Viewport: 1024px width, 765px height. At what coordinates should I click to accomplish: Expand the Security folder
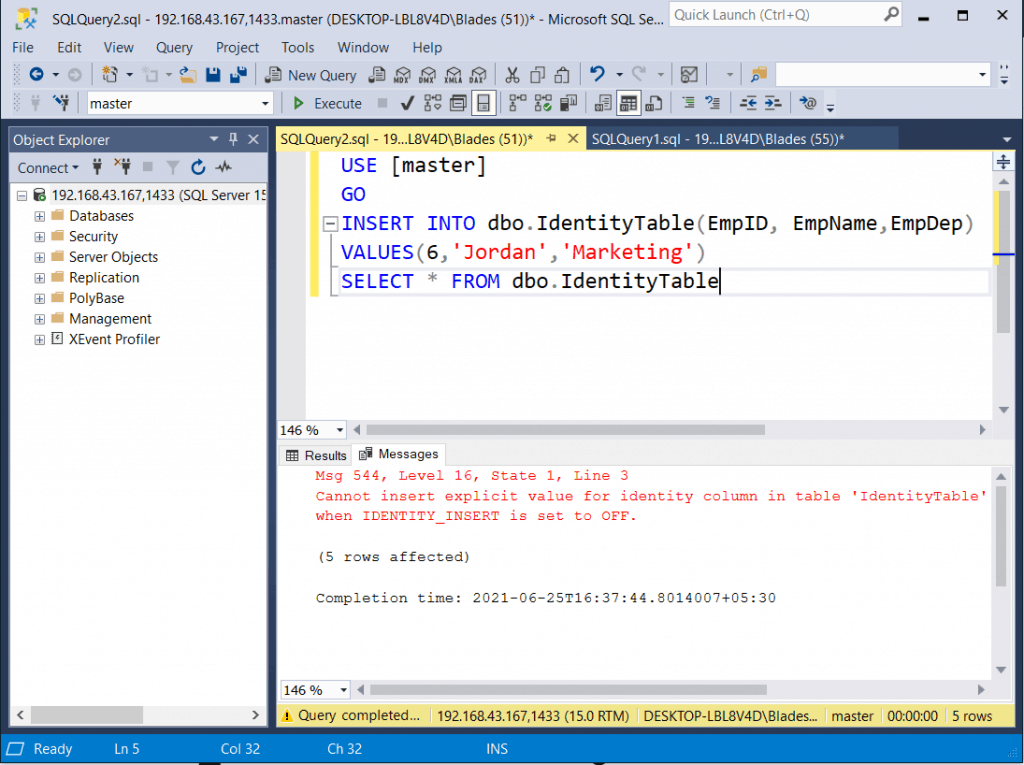pyautogui.click(x=38, y=236)
